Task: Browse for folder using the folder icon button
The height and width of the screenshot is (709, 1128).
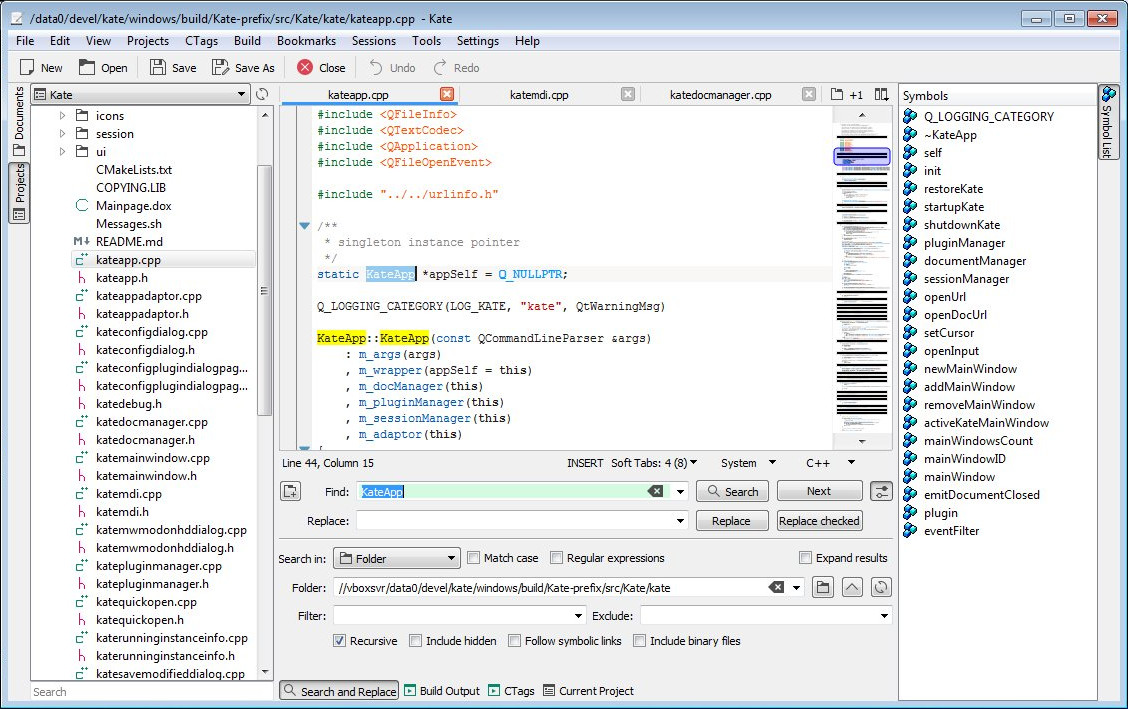Action: click(x=822, y=588)
